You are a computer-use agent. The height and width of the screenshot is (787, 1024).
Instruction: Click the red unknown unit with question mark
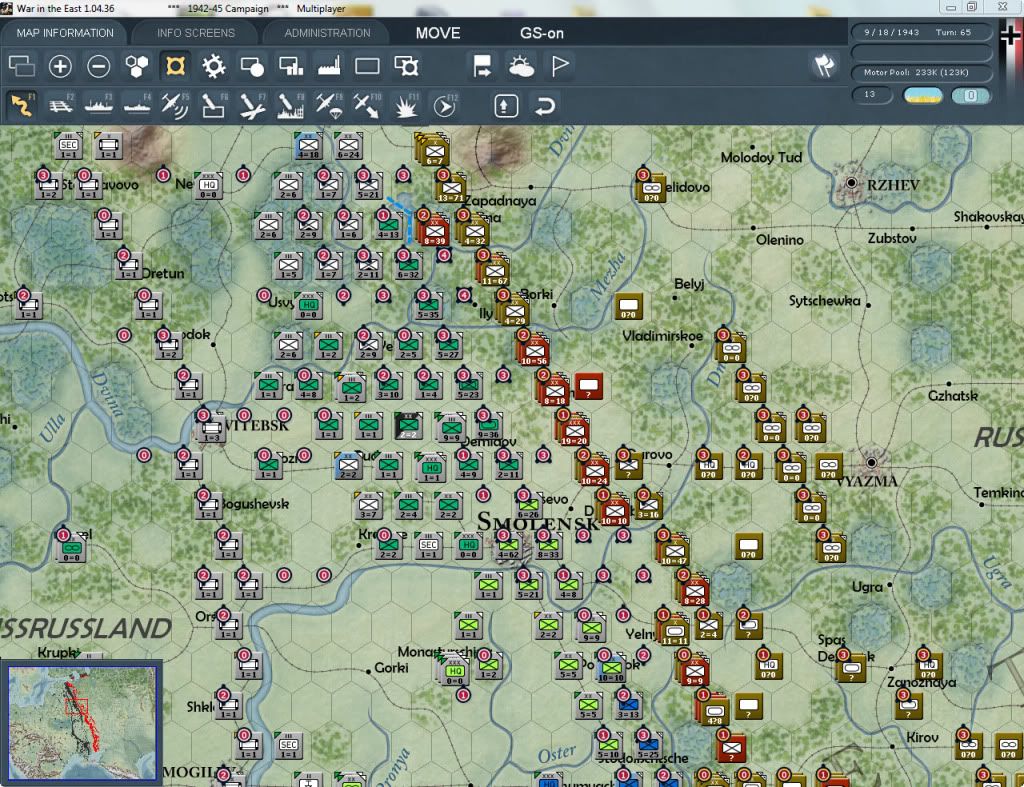point(588,386)
